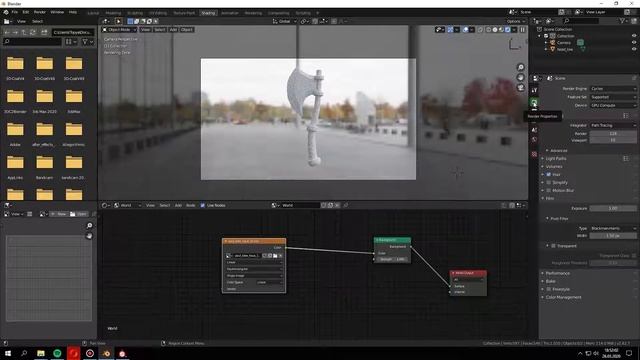This screenshot has height=360, width=640.
Task: Click the Texture Properties checker tab icon
Action: point(534,154)
